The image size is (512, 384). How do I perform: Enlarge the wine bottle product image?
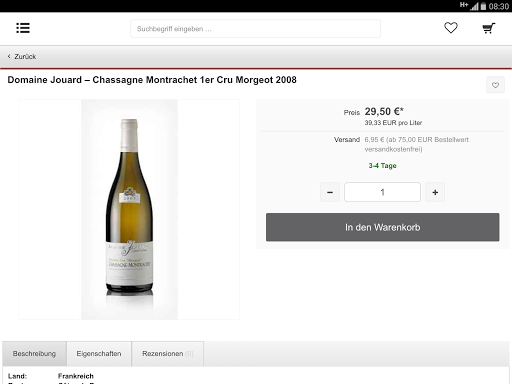pyautogui.click(x=129, y=209)
